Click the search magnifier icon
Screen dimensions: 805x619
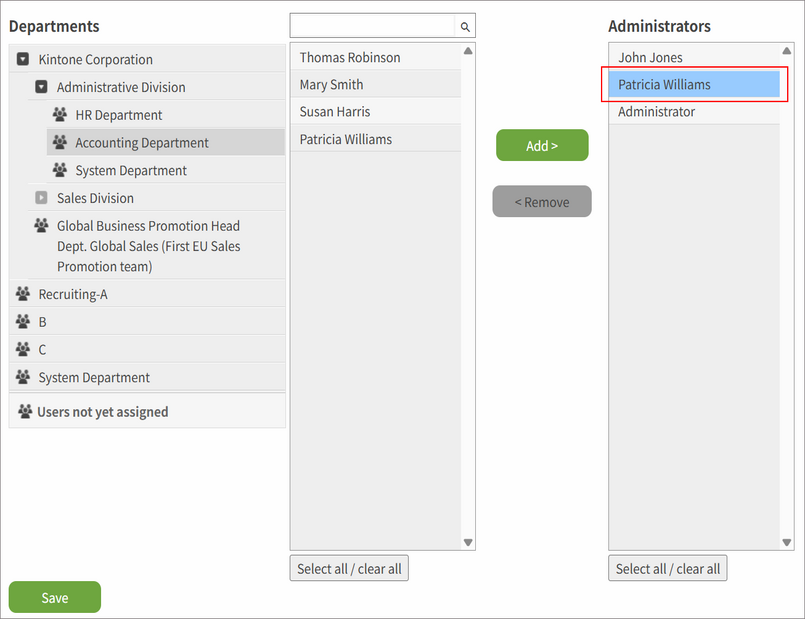[x=464, y=25]
